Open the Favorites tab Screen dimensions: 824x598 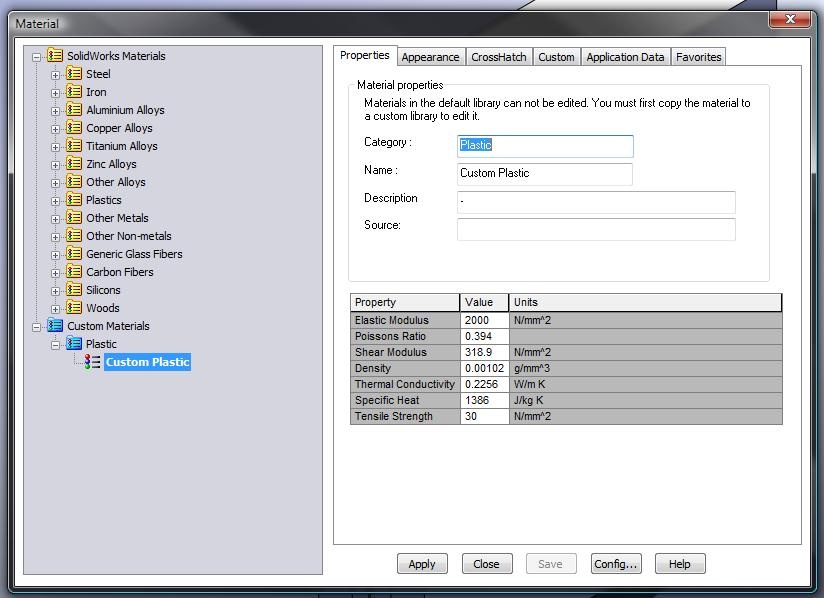(x=698, y=57)
